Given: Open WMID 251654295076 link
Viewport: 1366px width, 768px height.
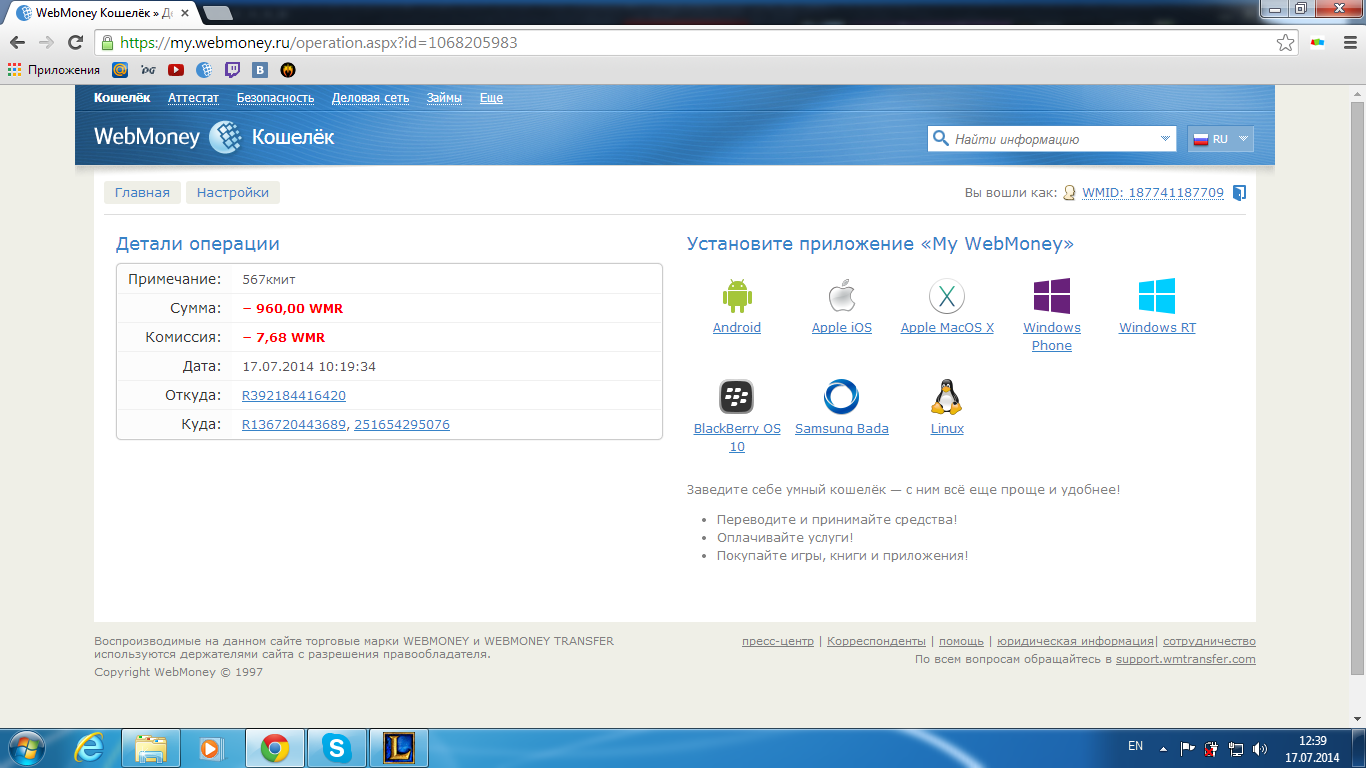Looking at the screenshot, I should click(402, 425).
